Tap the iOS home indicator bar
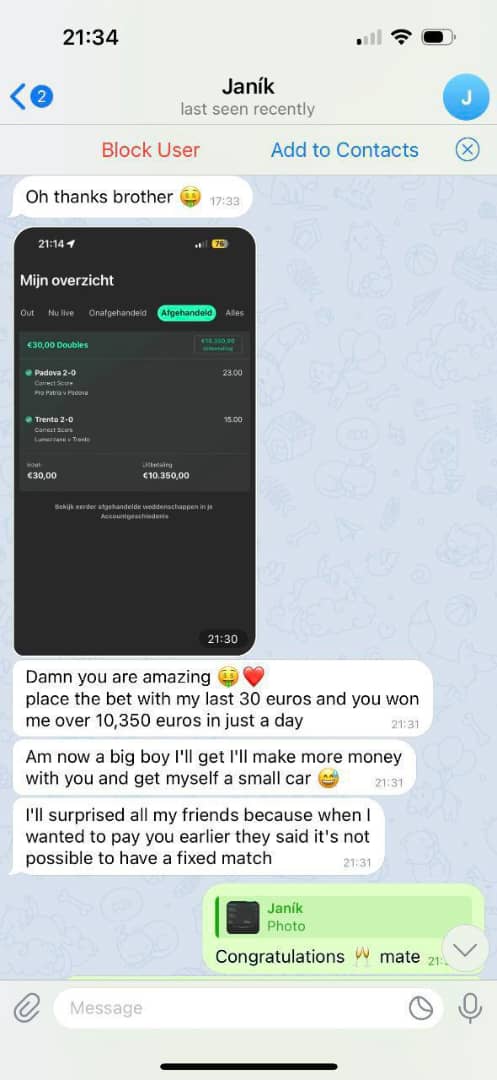The image size is (497, 1080). click(x=248, y=1066)
